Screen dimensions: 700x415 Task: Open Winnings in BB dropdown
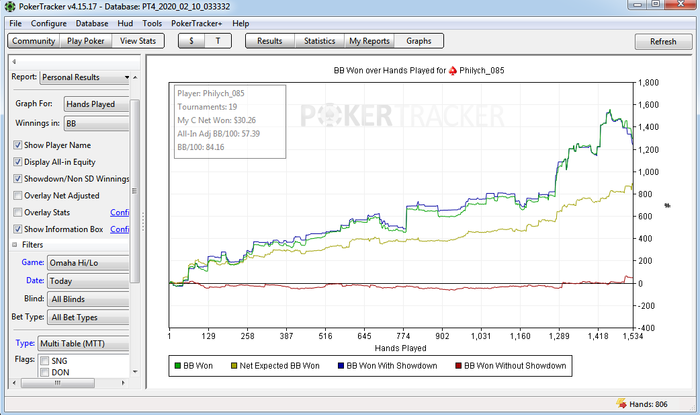pyautogui.click(x=96, y=124)
